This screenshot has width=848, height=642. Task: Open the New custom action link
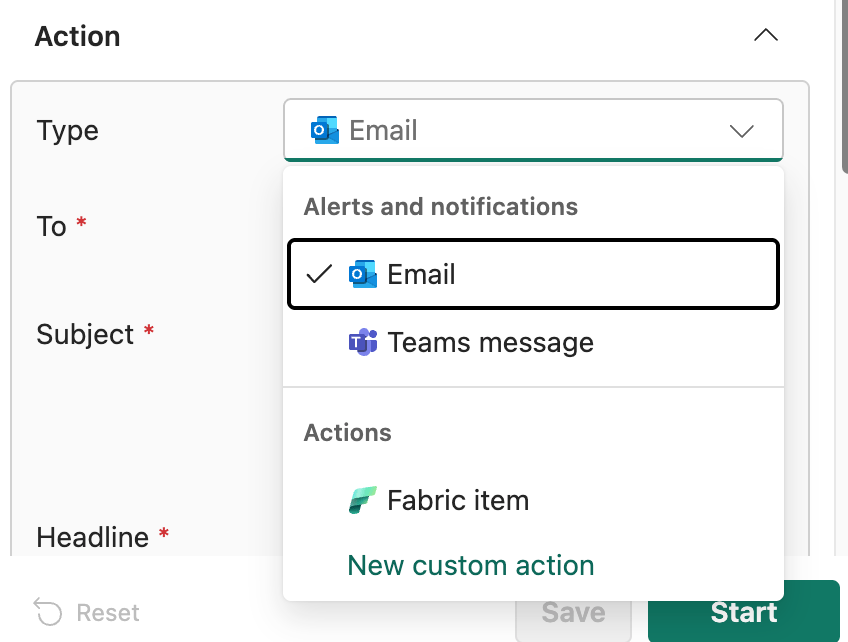coord(470,566)
